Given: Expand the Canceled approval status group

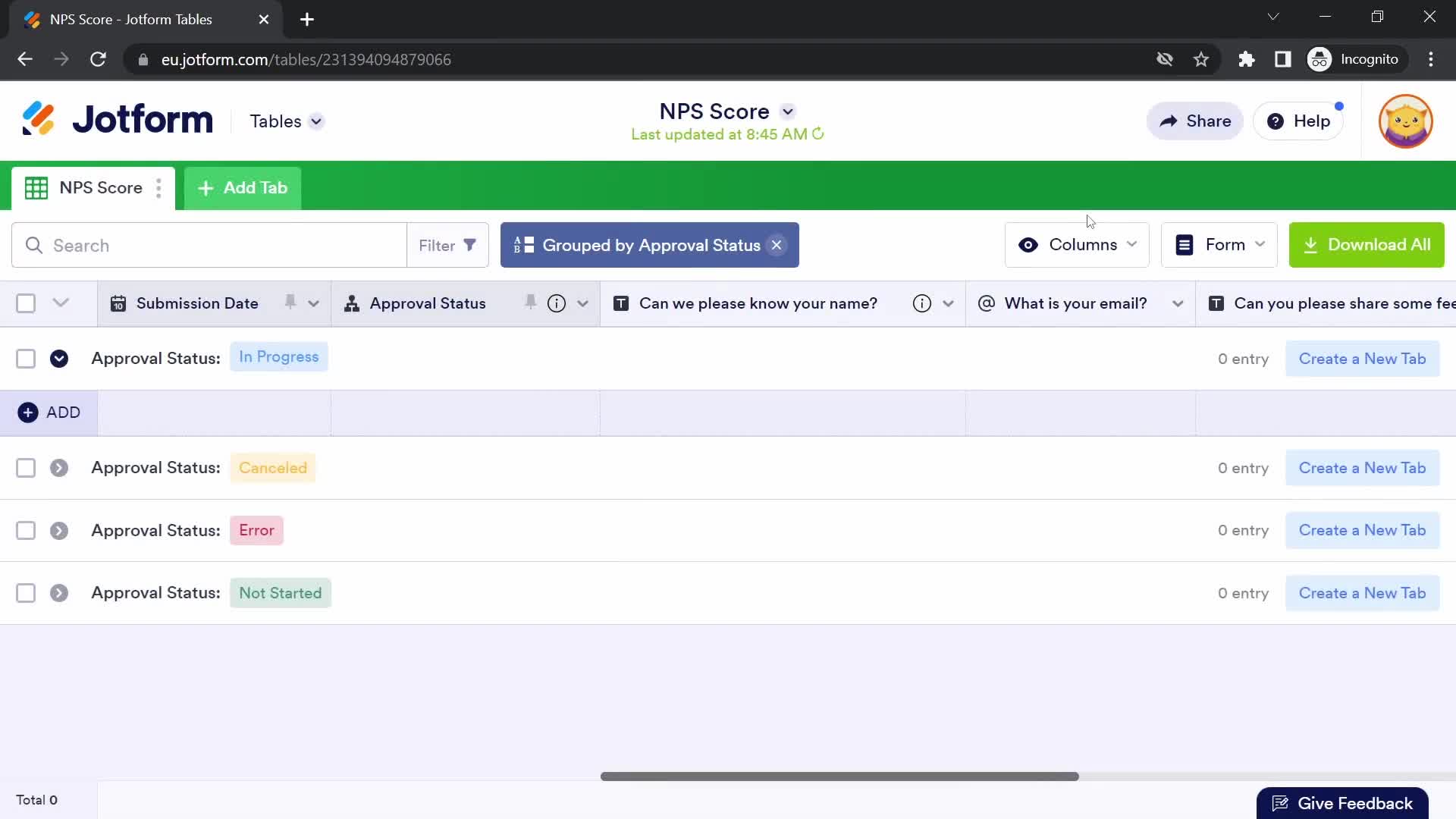Looking at the screenshot, I should (x=59, y=467).
